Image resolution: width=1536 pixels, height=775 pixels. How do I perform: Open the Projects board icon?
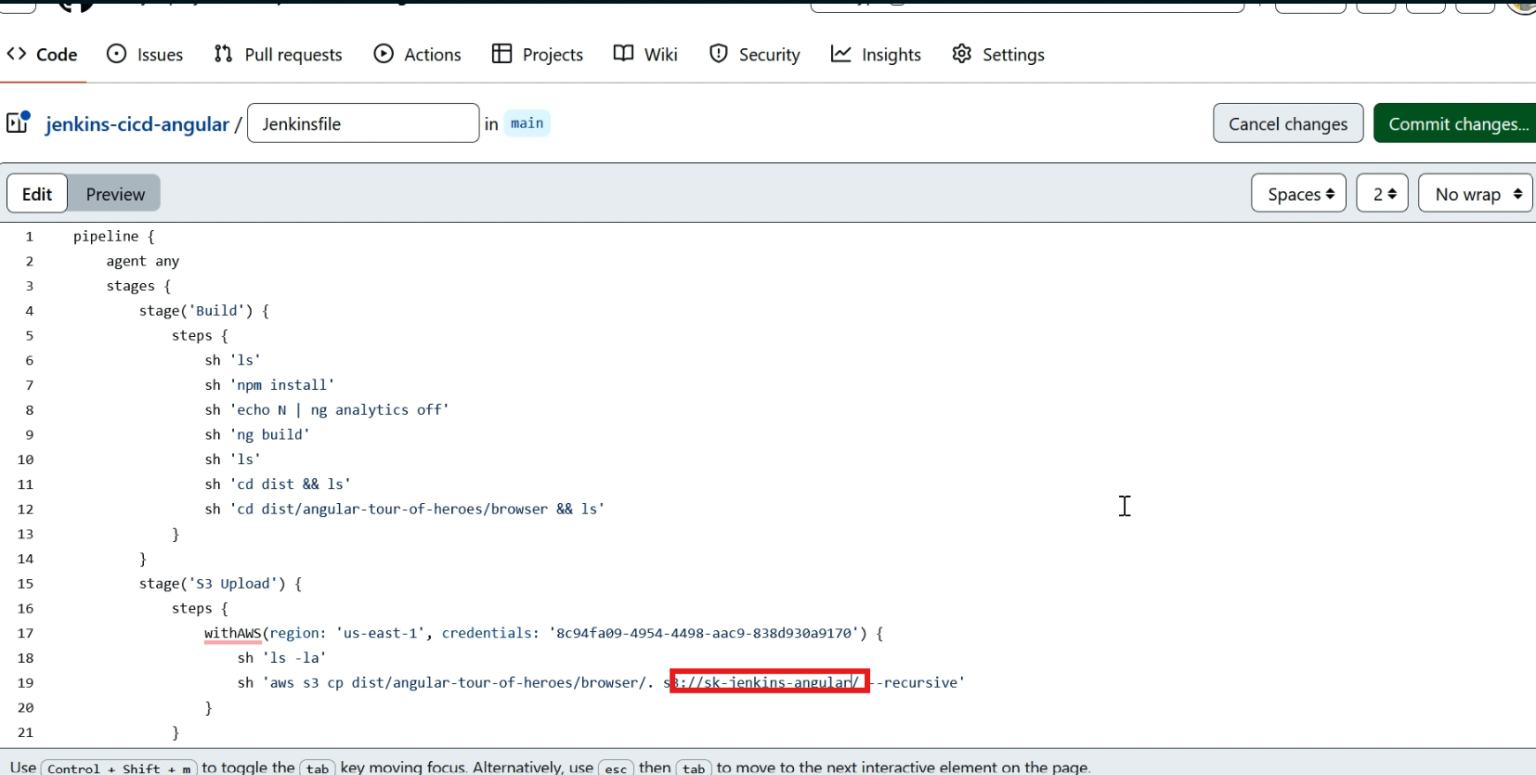[501, 54]
